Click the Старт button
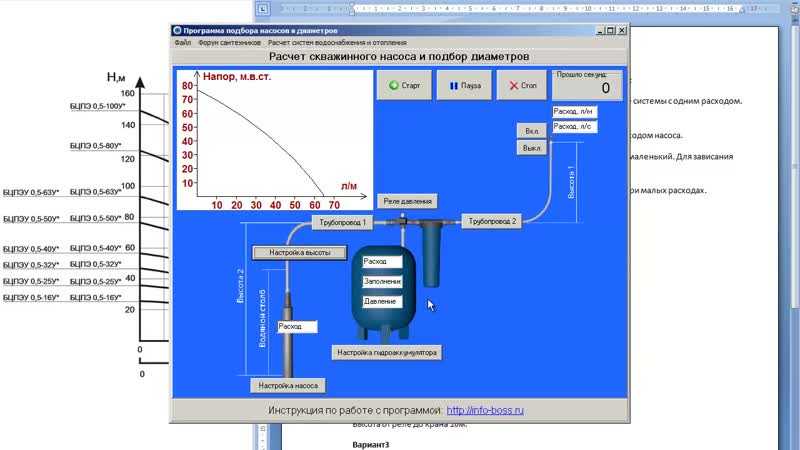Screen dimensions: 800x450 tap(405, 85)
